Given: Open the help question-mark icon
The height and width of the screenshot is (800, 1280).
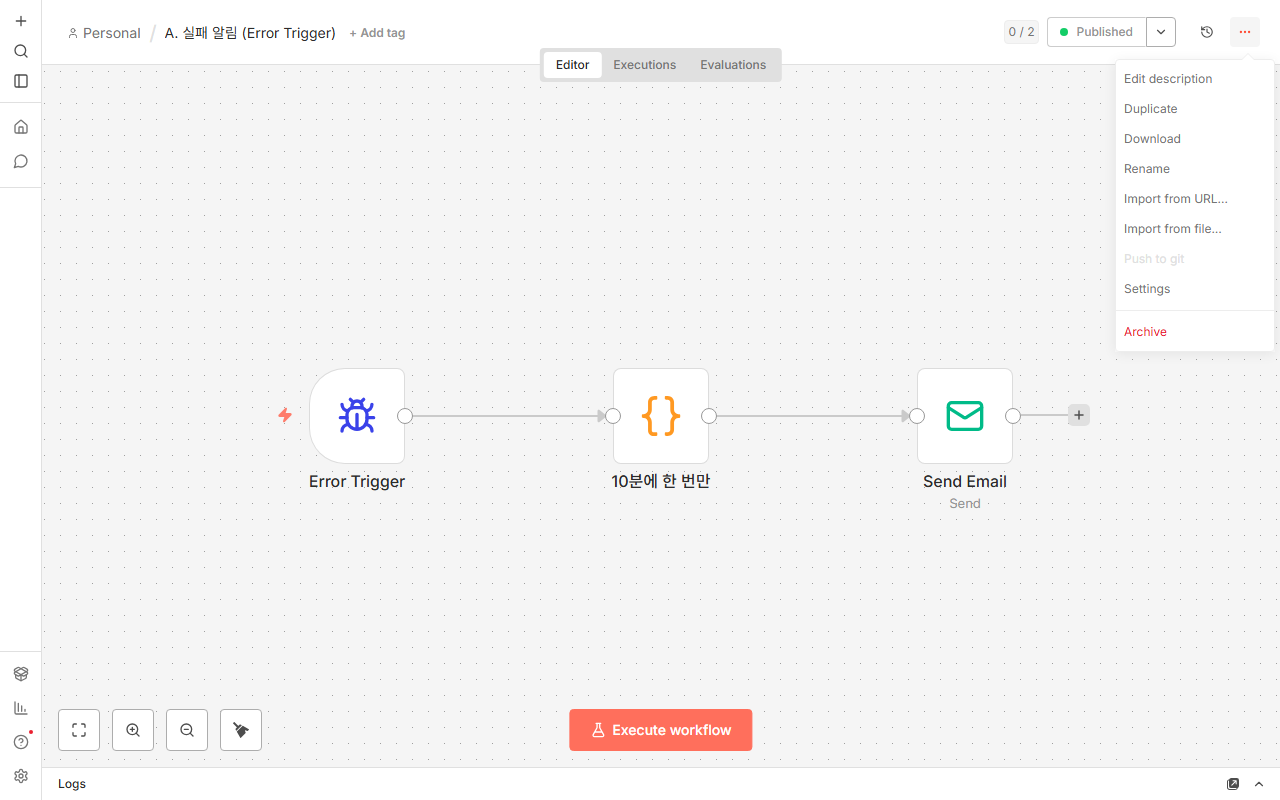Looking at the screenshot, I should pos(21,742).
